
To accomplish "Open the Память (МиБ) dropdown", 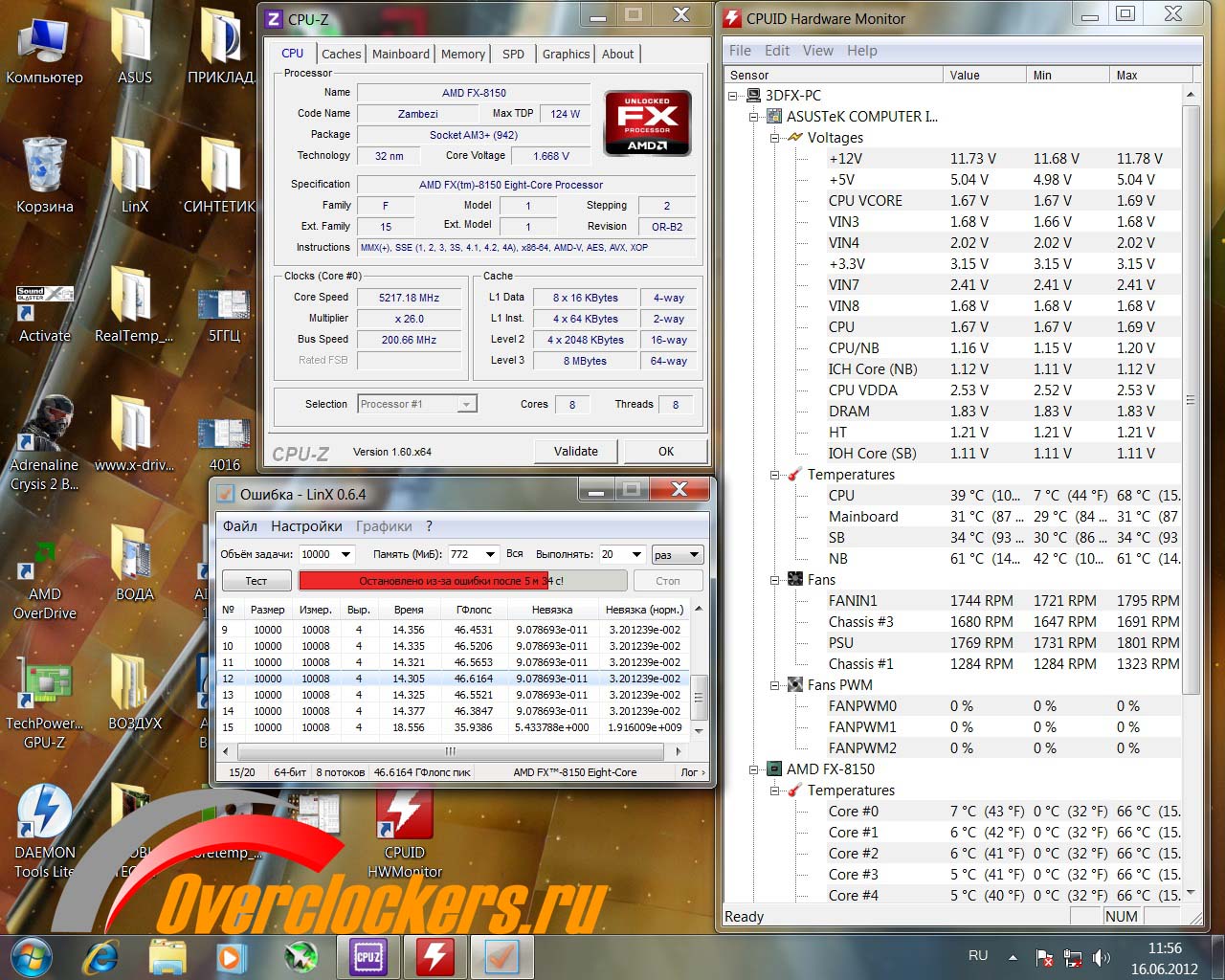I will pos(490,554).
